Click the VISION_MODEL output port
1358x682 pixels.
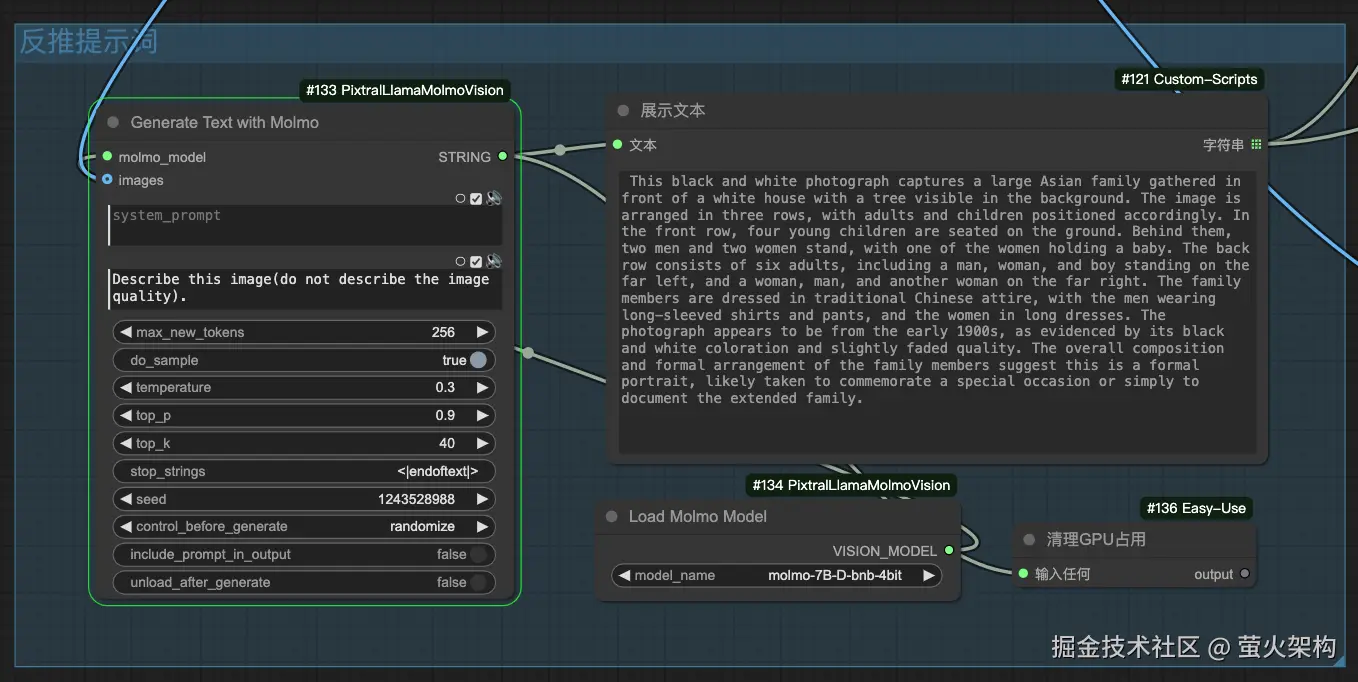949,550
